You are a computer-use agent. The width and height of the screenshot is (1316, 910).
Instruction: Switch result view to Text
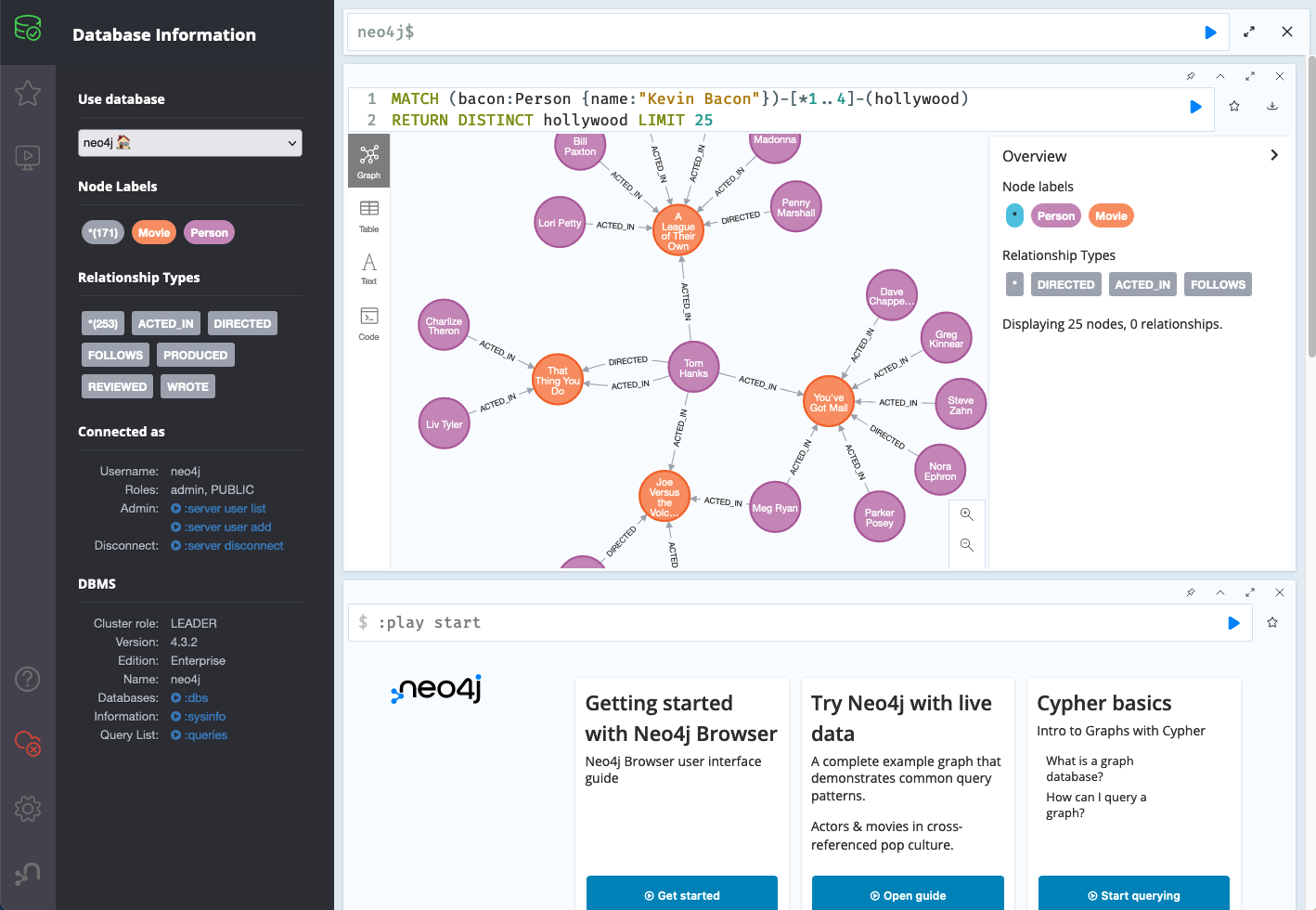pos(369,269)
